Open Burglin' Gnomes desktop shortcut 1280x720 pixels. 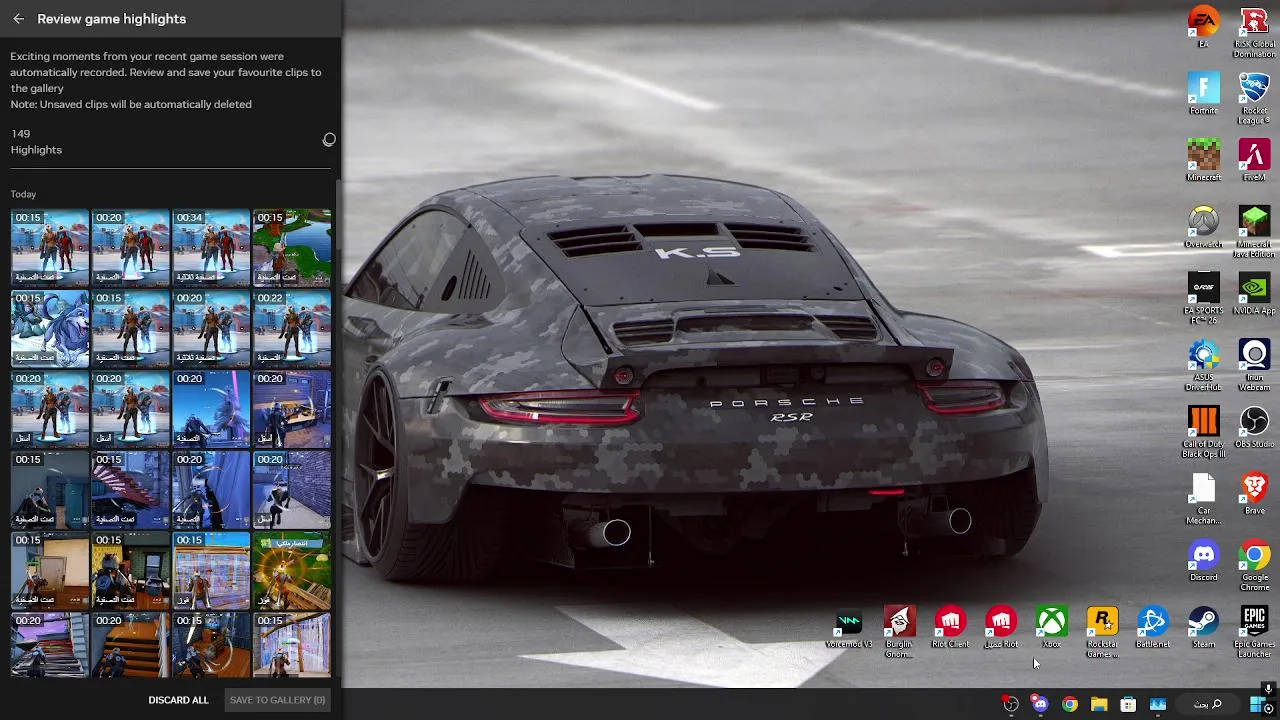[899, 632]
